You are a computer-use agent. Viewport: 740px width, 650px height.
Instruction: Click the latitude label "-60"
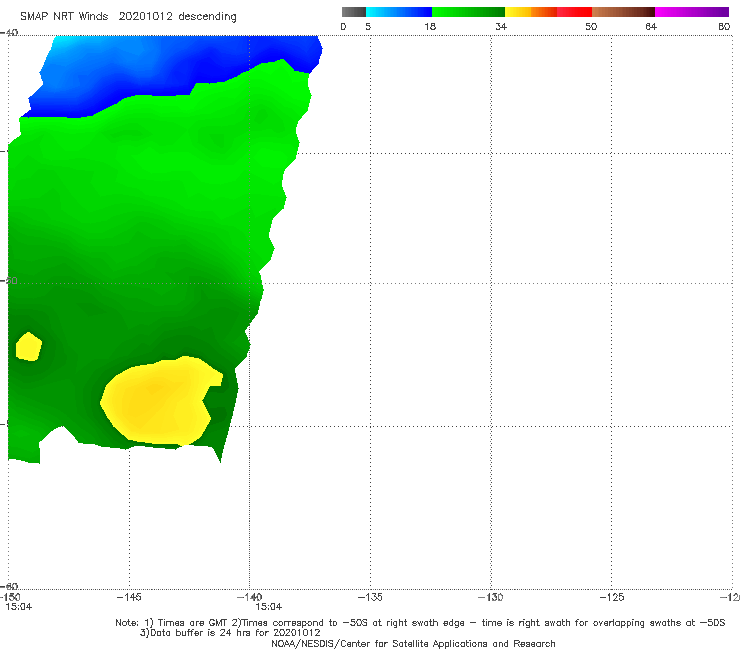point(9,586)
